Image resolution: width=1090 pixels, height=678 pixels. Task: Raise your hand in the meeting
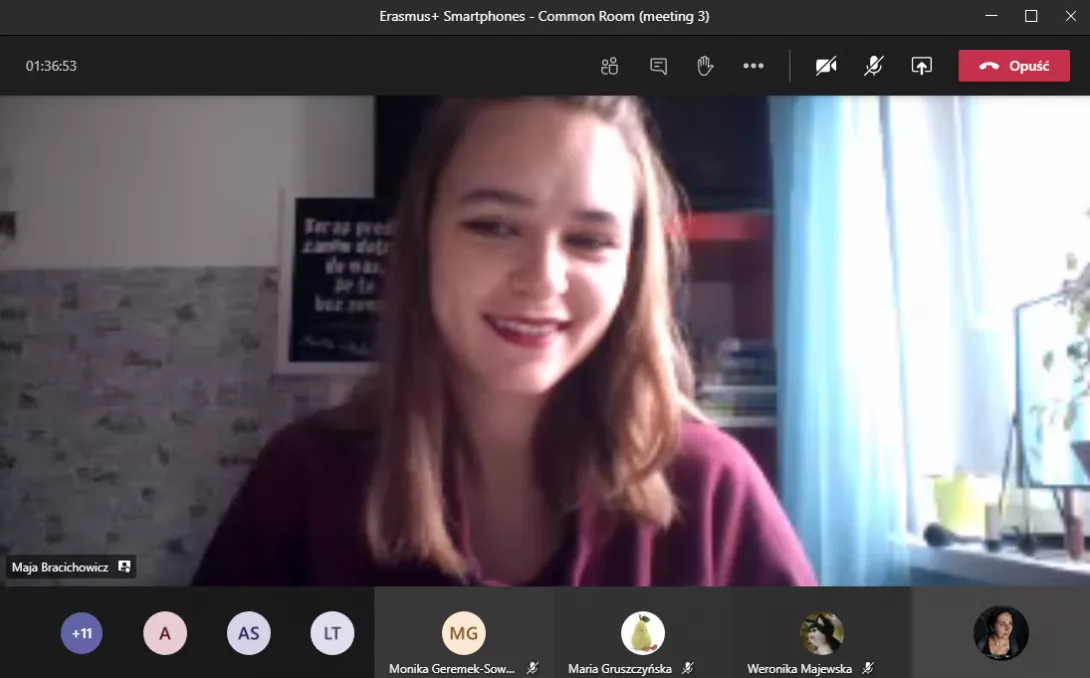tap(705, 66)
